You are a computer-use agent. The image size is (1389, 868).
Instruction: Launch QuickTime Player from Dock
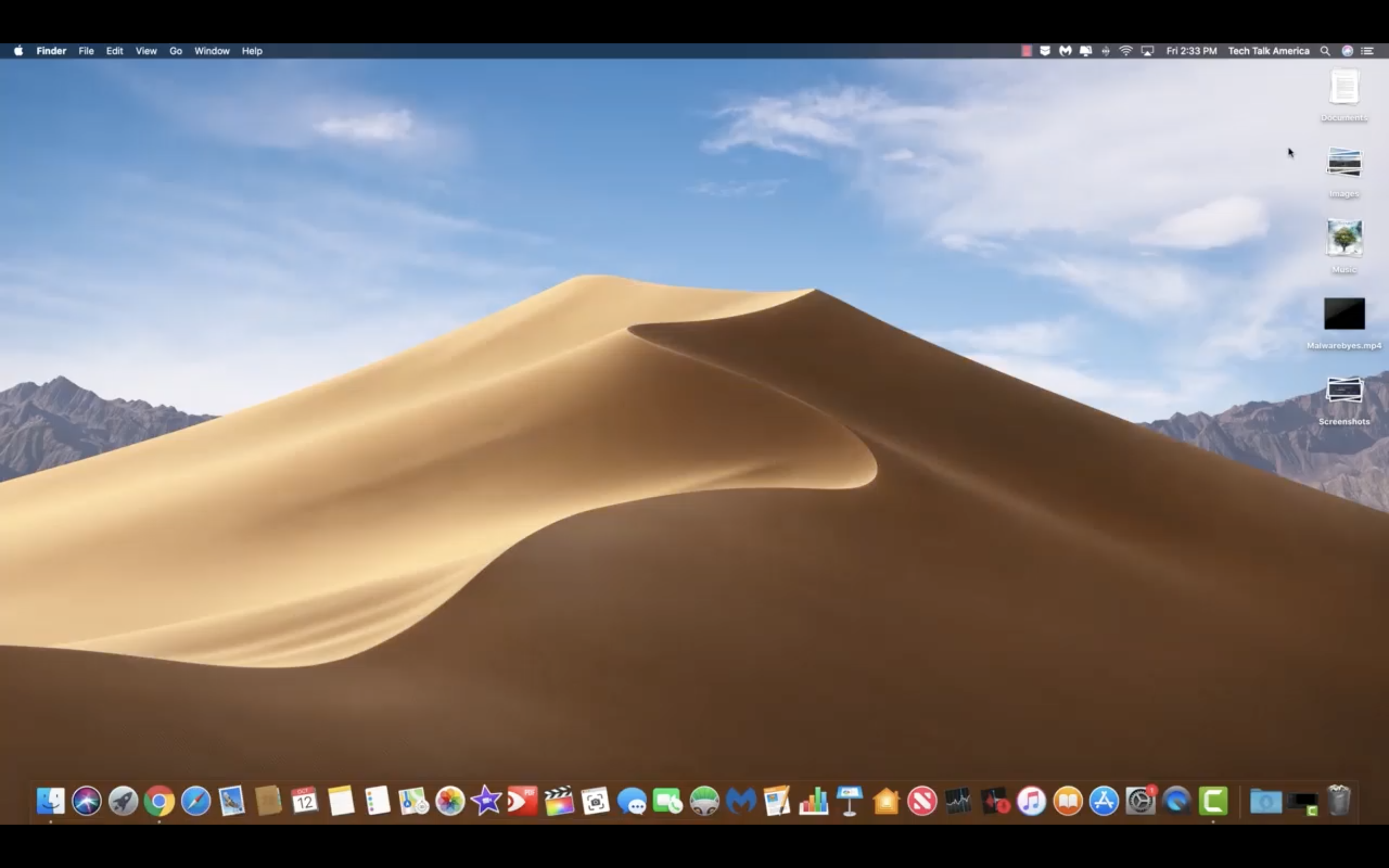[x=1177, y=801]
